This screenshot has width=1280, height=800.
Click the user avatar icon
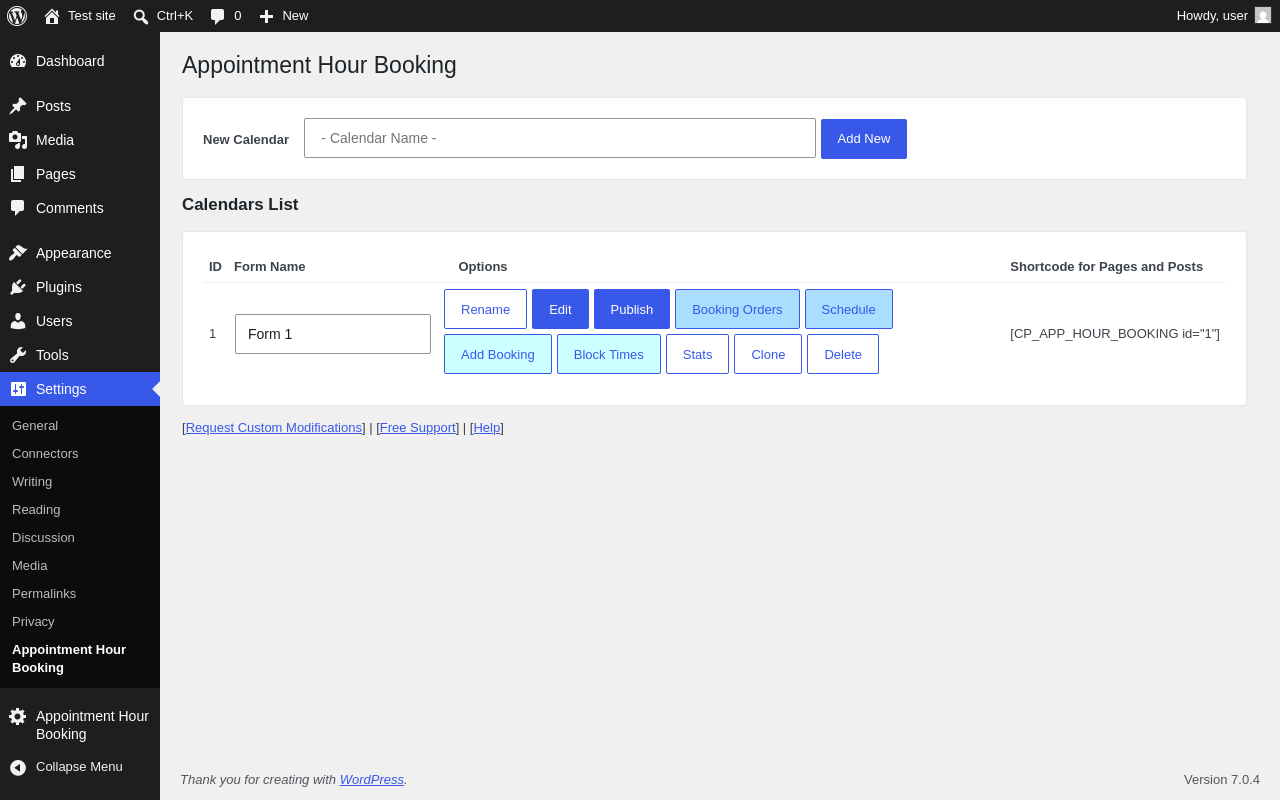pos(1263,15)
